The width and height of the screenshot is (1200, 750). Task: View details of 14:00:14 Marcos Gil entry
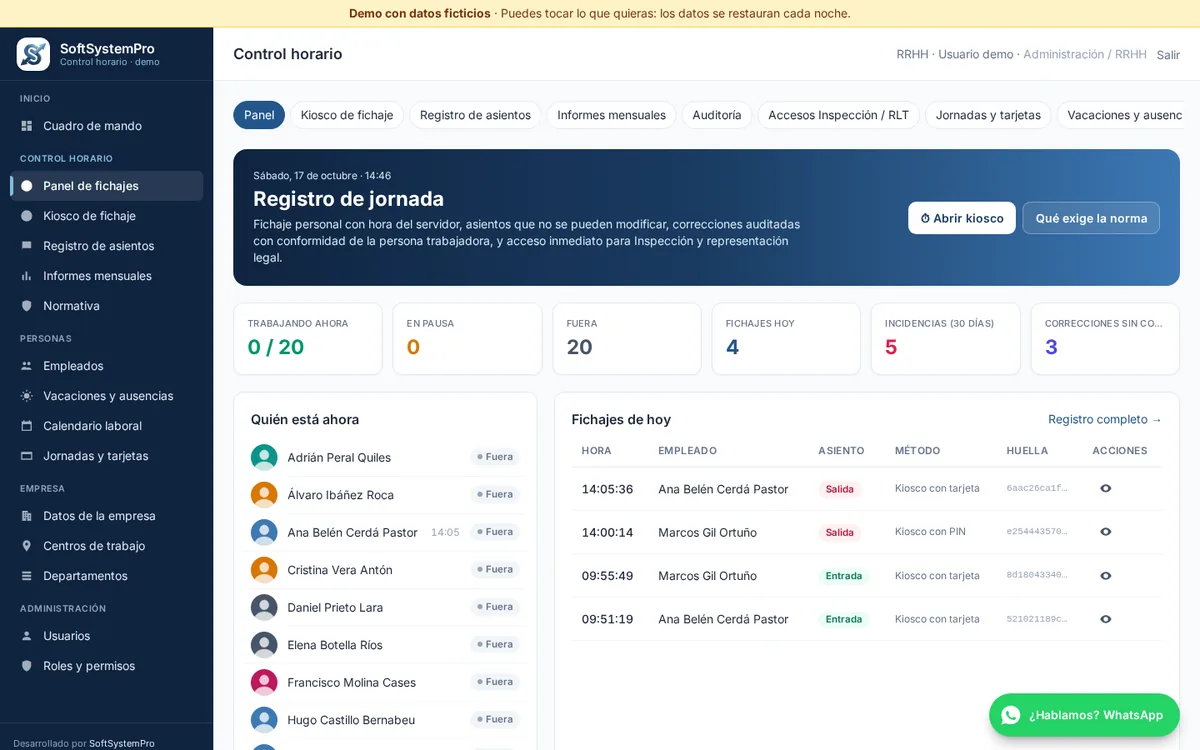tap(1105, 532)
